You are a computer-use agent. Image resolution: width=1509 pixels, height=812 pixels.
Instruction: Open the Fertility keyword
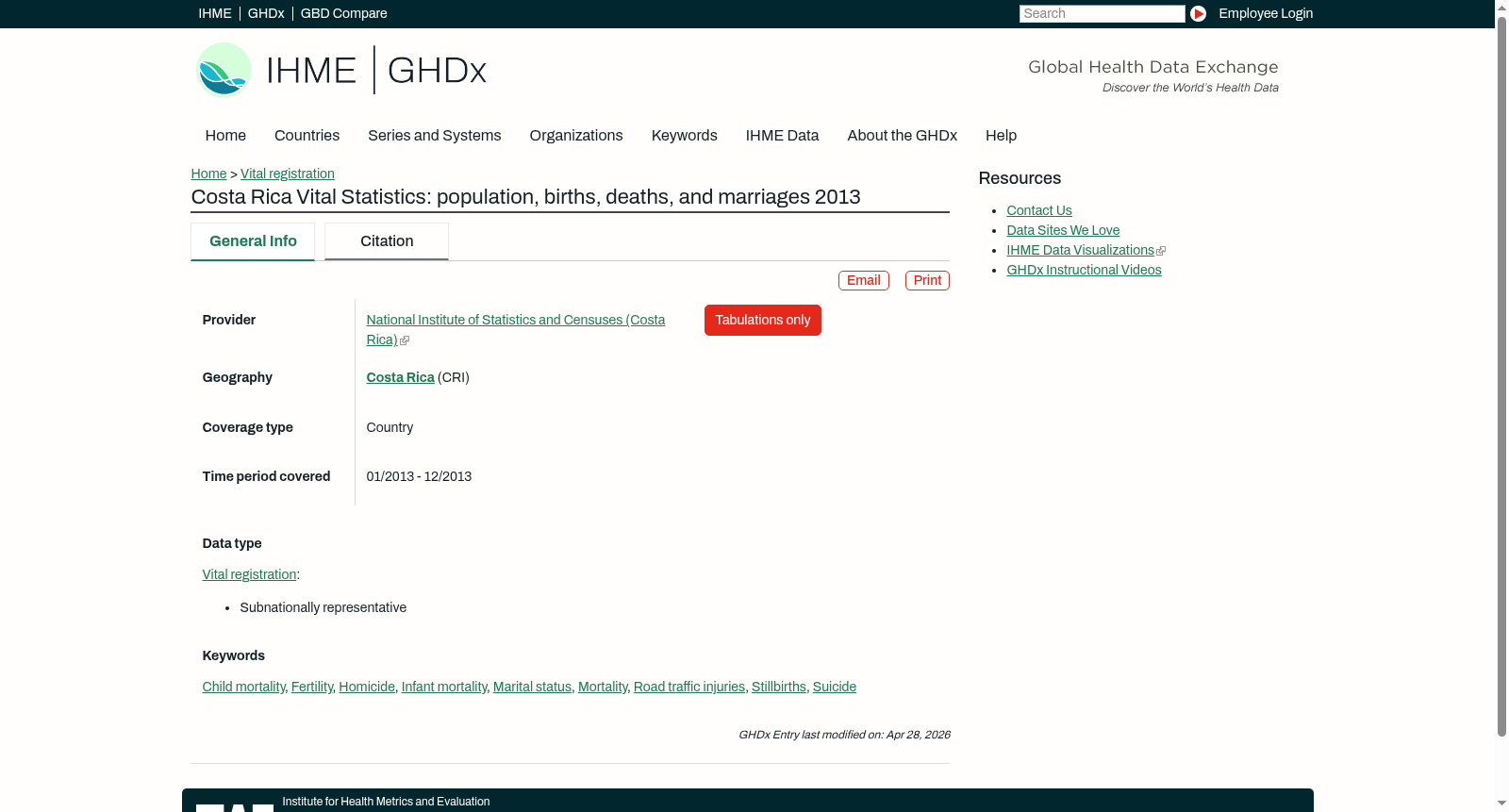[x=312, y=687]
